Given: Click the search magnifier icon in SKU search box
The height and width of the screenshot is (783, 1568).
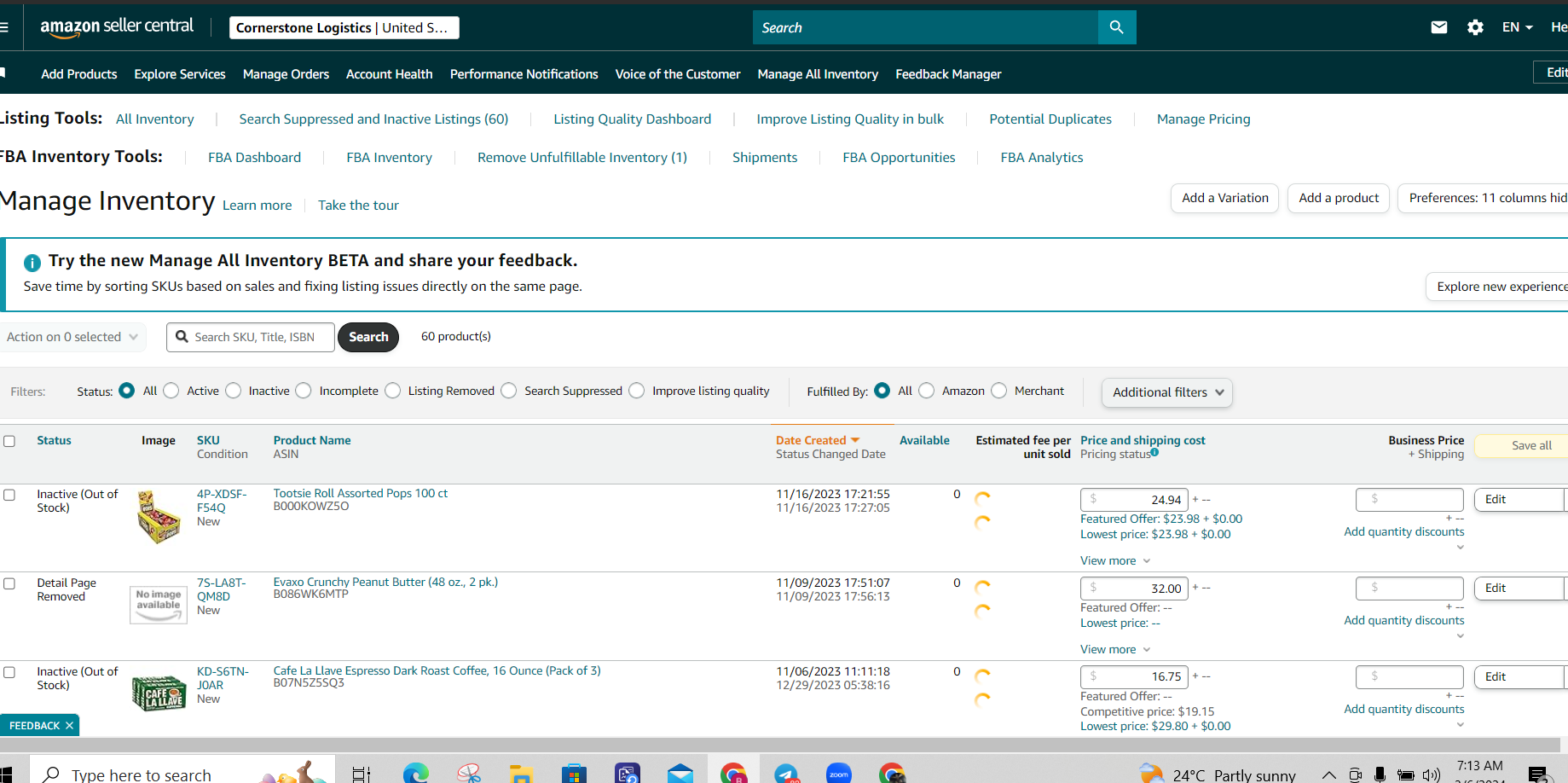Looking at the screenshot, I should tap(182, 337).
